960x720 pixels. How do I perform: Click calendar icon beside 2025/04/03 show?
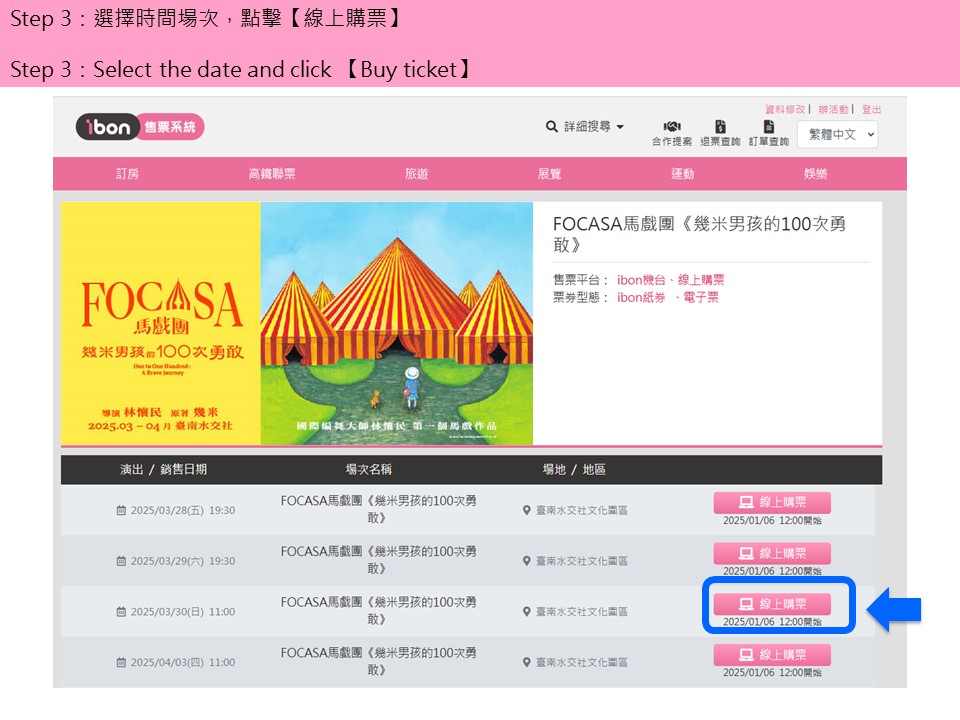tap(121, 663)
